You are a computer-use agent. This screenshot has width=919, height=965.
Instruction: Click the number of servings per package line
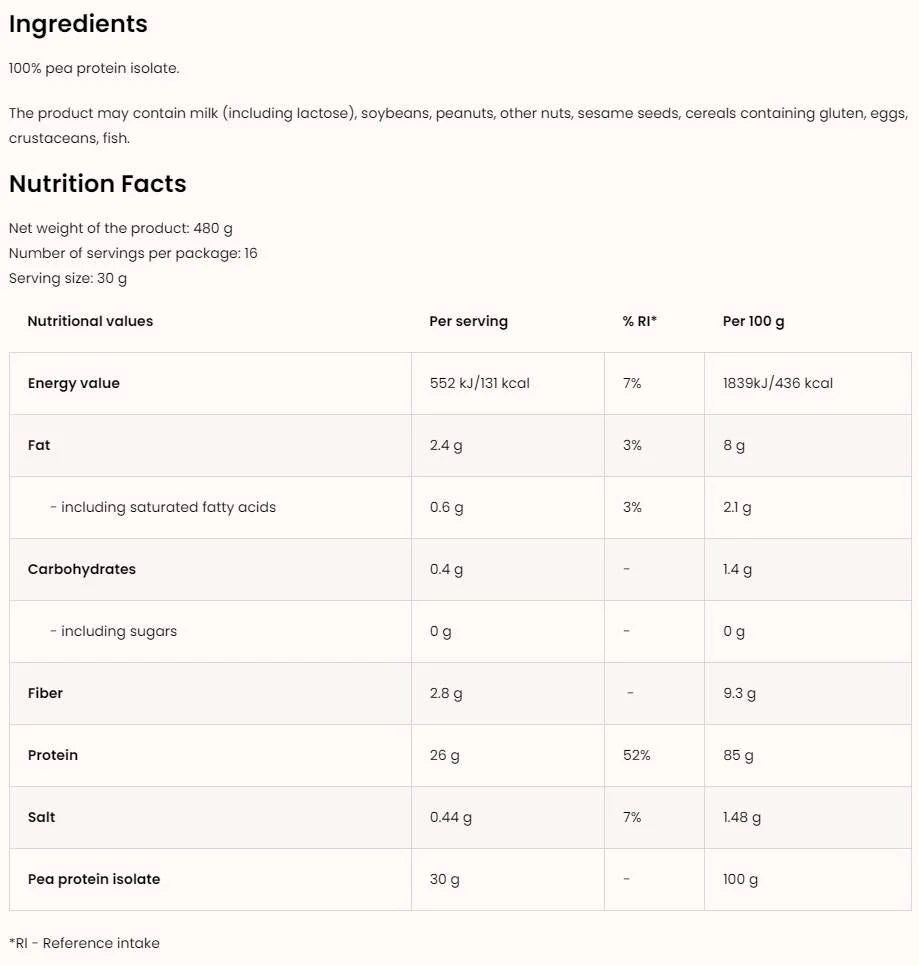coord(133,253)
